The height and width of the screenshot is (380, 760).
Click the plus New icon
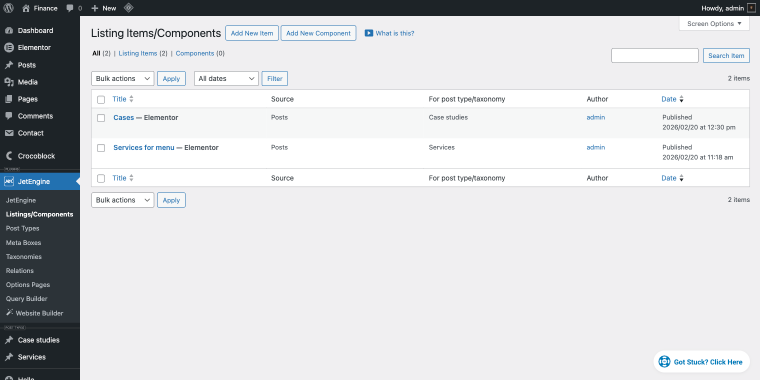[x=95, y=8]
